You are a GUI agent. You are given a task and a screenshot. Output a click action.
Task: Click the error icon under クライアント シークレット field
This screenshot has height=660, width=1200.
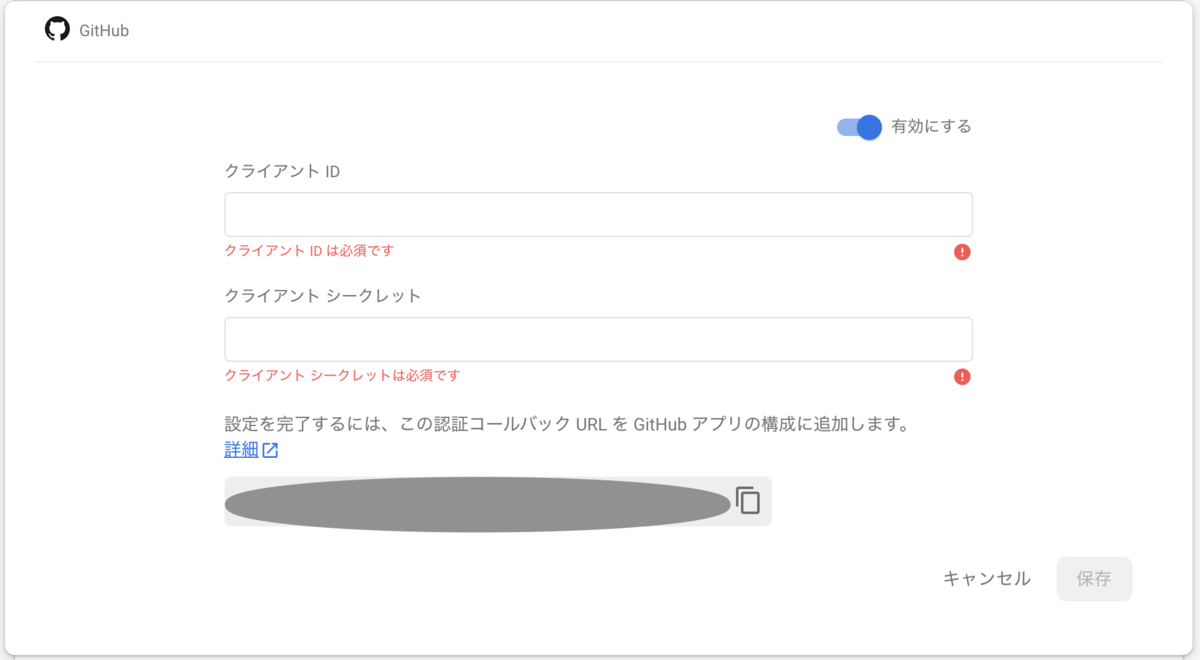coord(961,377)
